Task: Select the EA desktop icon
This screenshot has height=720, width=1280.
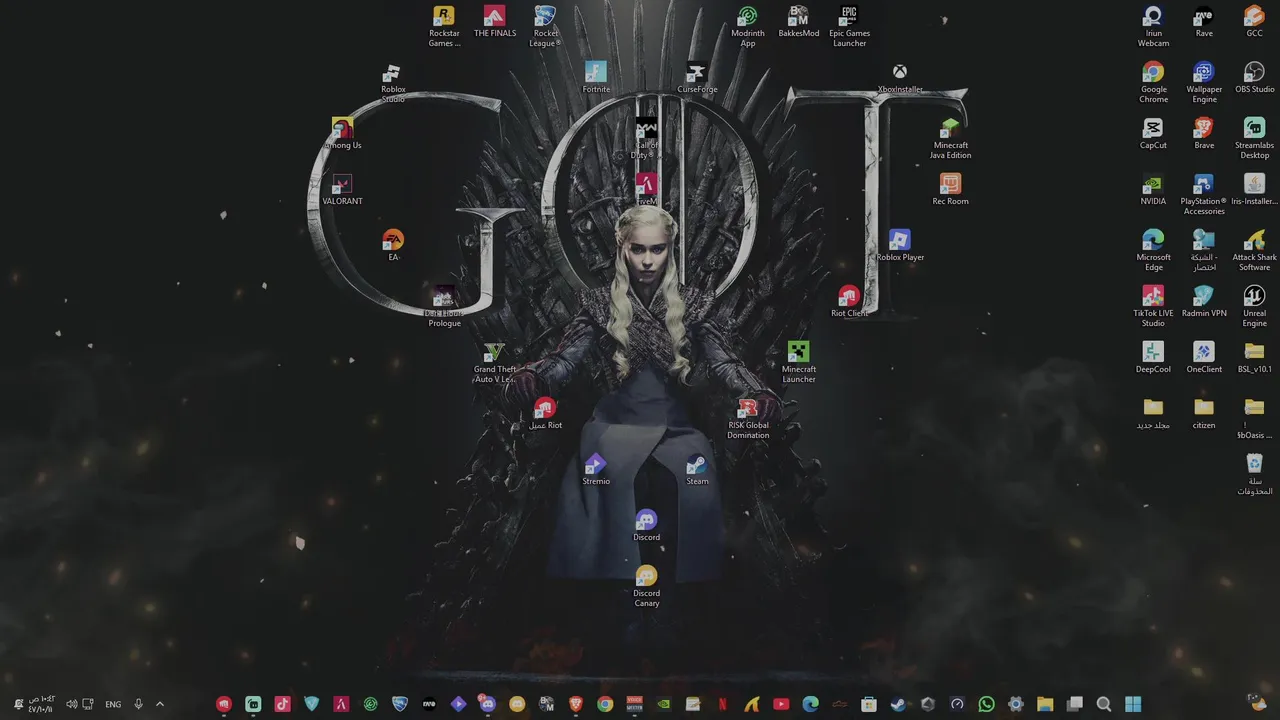Action: (x=393, y=246)
